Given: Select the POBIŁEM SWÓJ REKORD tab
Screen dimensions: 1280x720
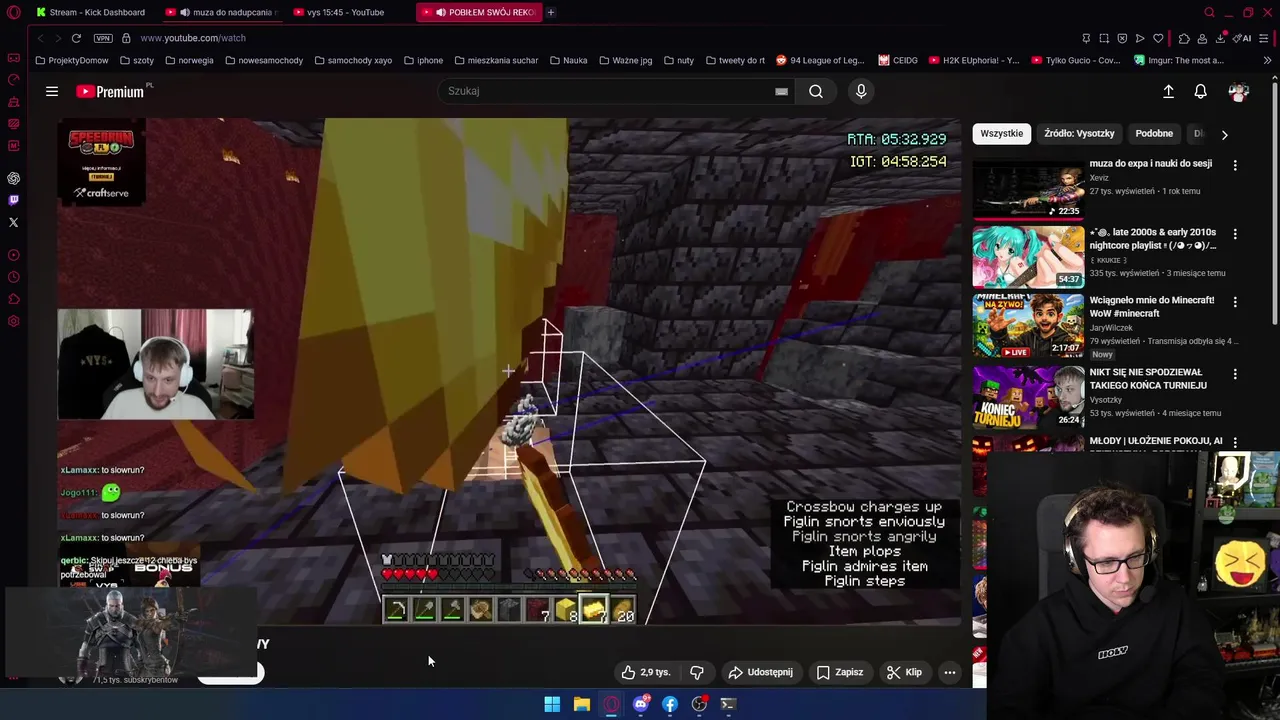Looking at the screenshot, I should (x=479, y=12).
